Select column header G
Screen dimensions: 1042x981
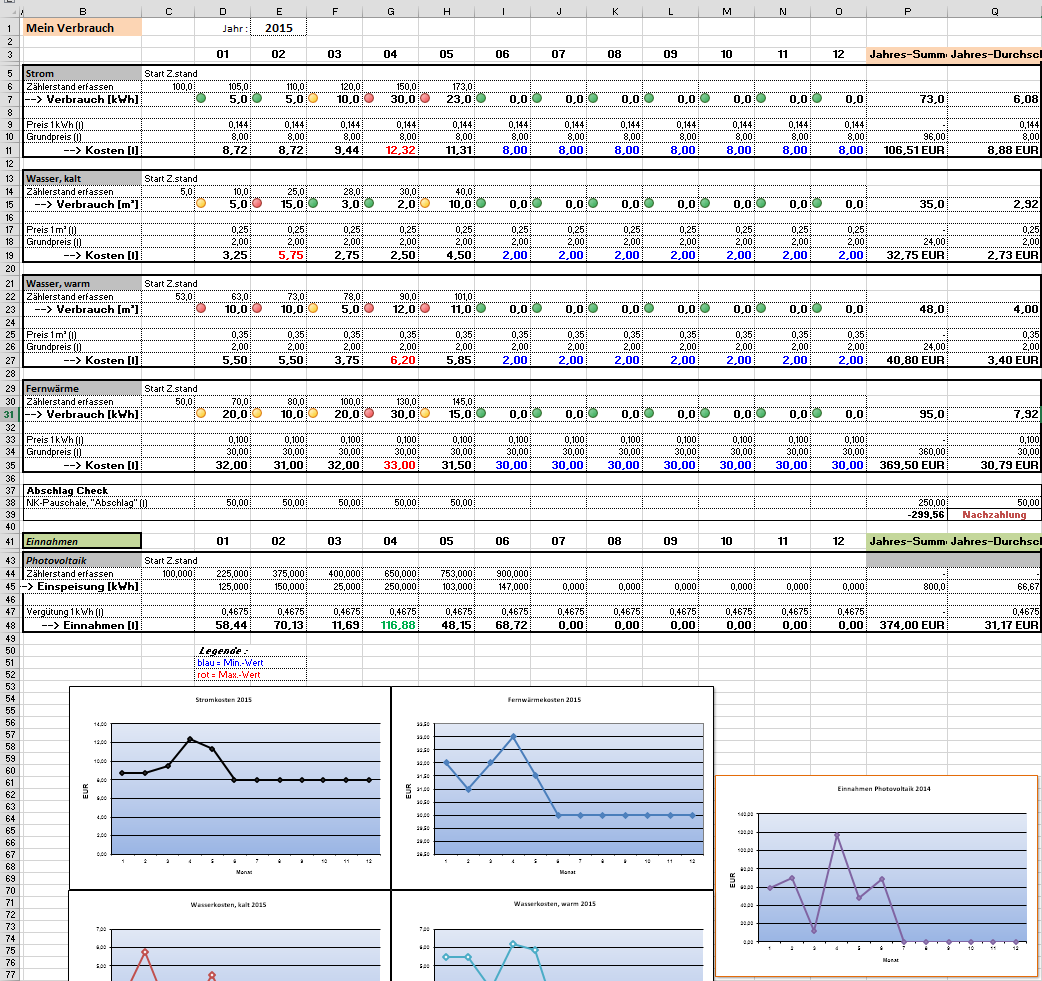click(390, 11)
